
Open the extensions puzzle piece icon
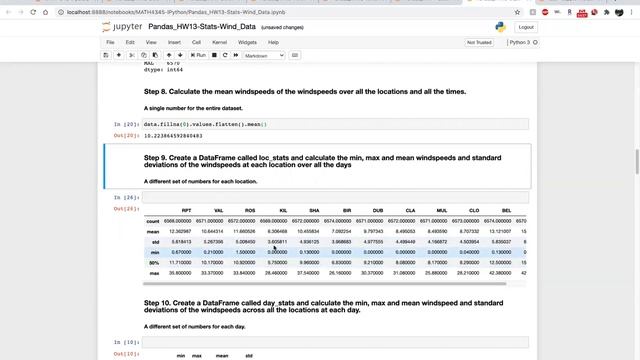[607, 12]
